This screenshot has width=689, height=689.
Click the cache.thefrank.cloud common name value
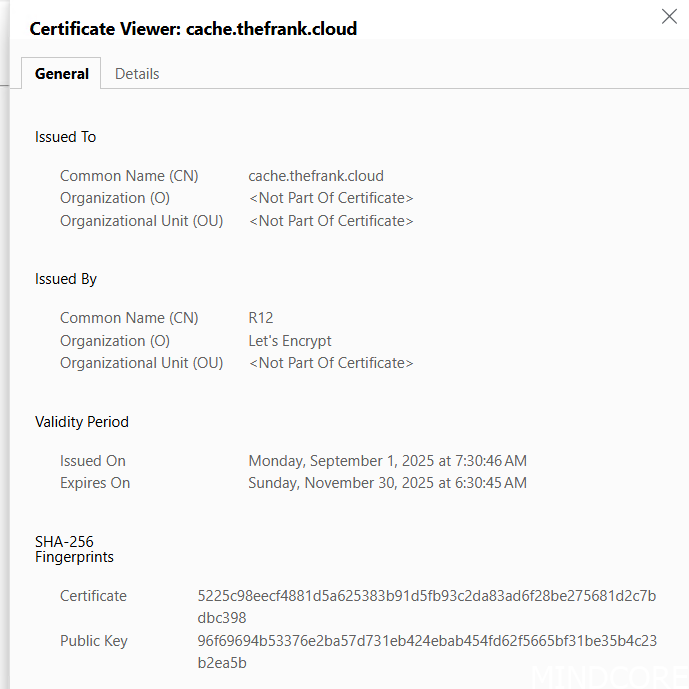[x=316, y=176]
